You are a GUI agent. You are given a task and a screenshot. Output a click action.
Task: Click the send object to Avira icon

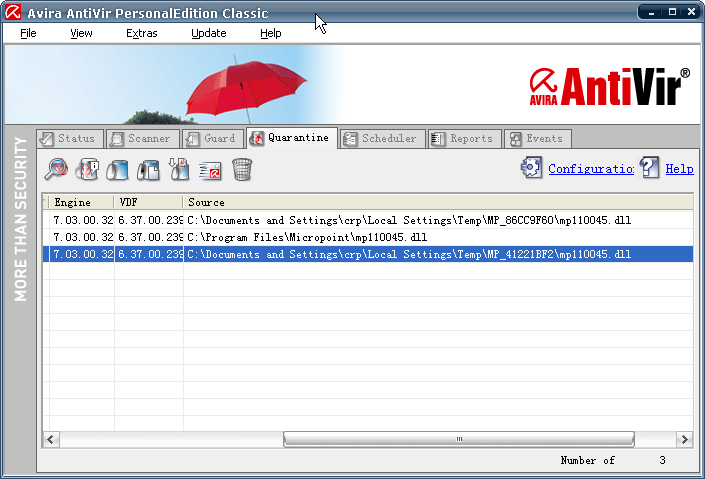click(210, 170)
